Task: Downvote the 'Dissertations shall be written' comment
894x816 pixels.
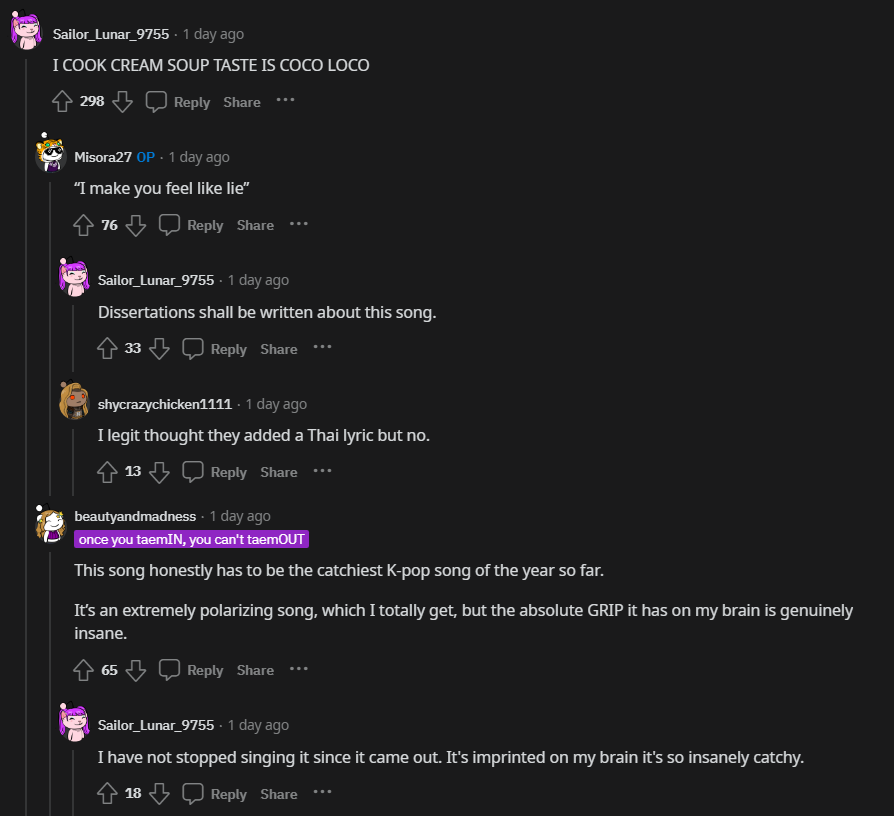Action: click(159, 348)
